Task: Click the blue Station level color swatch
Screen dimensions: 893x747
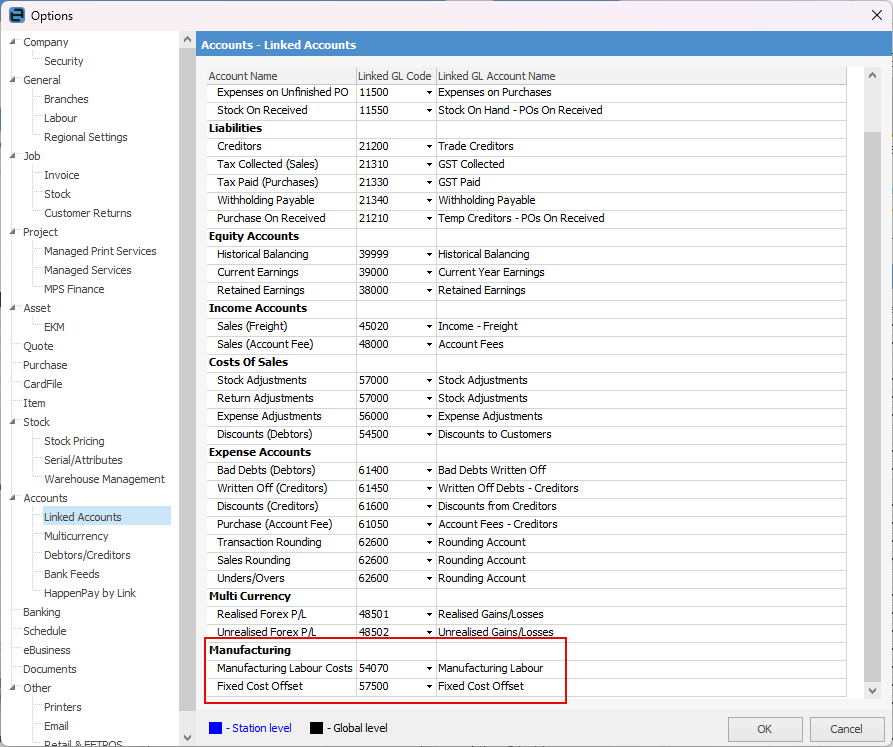Action: pos(216,728)
